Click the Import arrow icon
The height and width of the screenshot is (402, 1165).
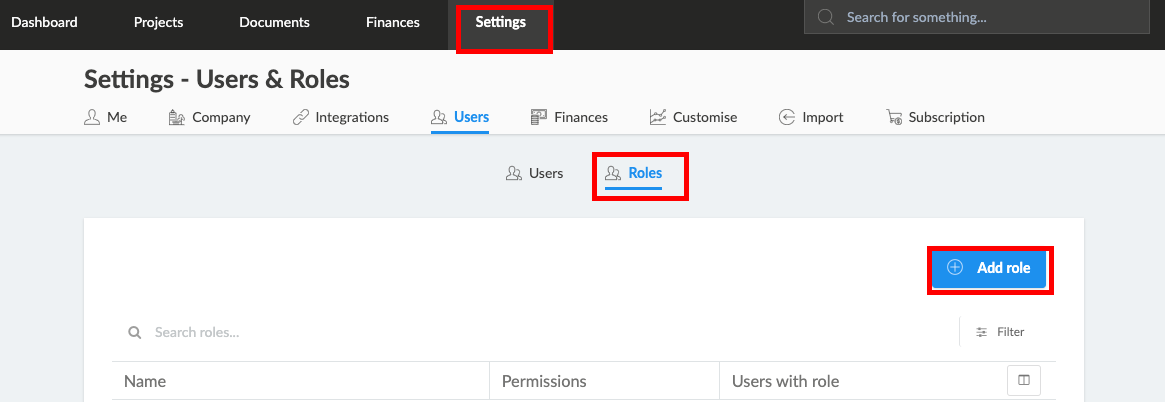pos(787,117)
